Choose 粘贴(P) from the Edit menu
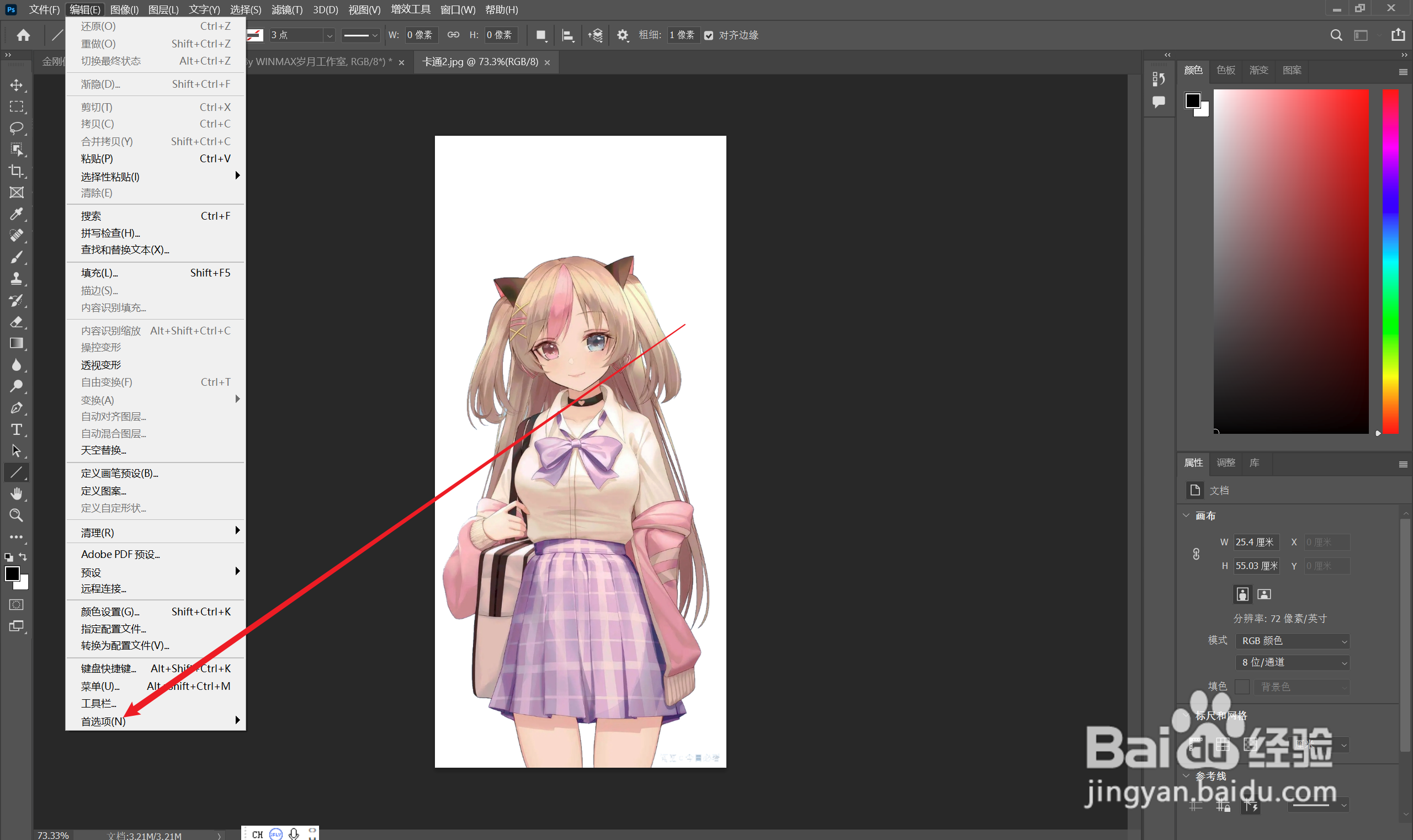Viewport: 1413px width, 840px height. tap(156, 158)
